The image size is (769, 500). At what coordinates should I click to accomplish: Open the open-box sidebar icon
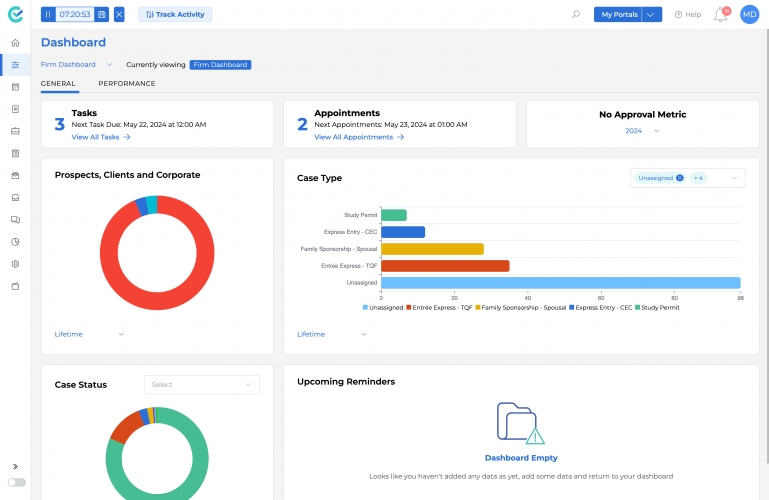tap(16, 175)
